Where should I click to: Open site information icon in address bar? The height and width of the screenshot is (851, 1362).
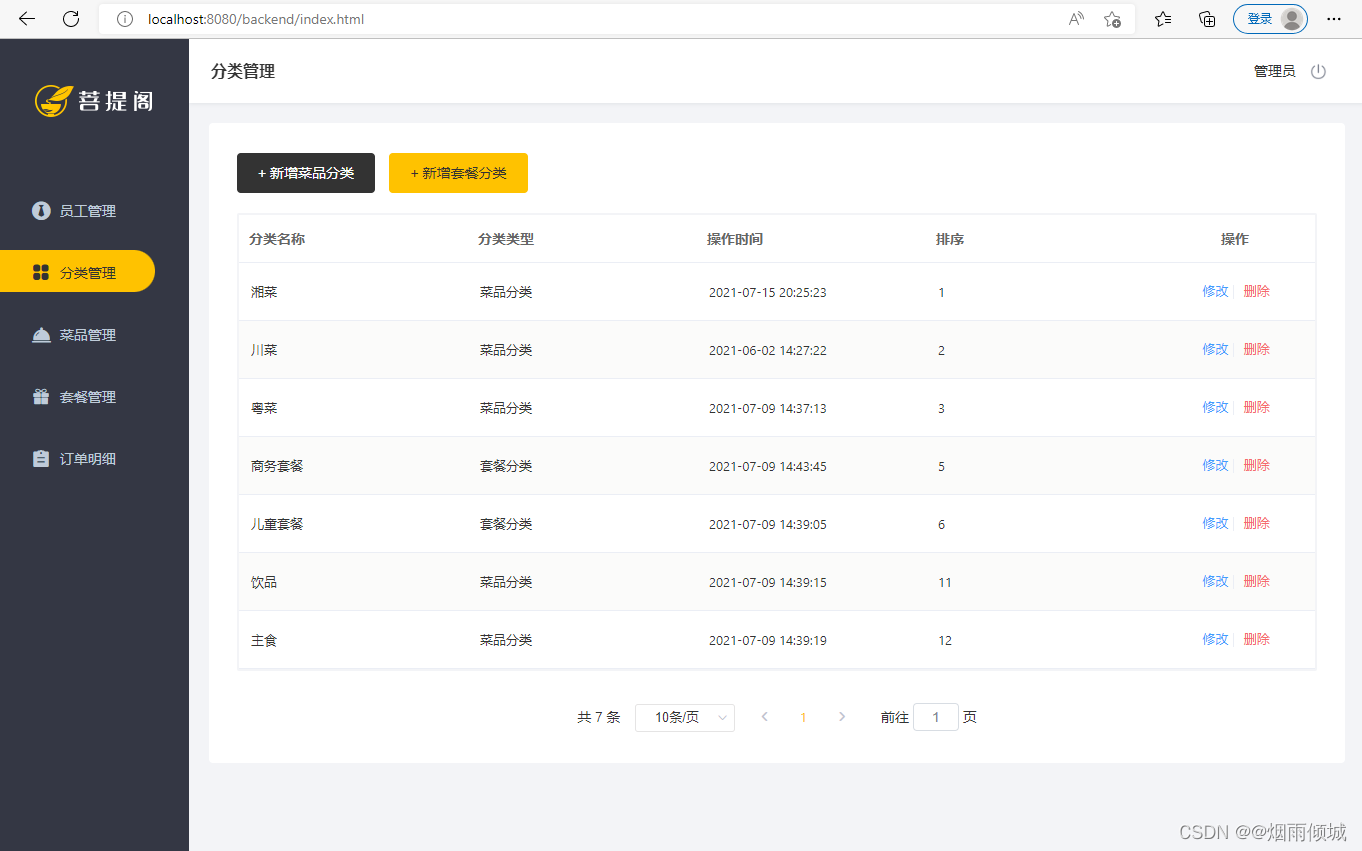pyautogui.click(x=125, y=19)
